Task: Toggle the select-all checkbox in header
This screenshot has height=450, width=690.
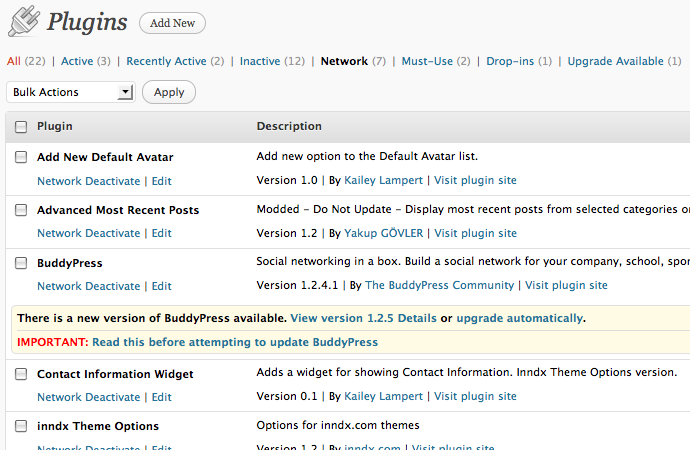Action: [x=21, y=127]
